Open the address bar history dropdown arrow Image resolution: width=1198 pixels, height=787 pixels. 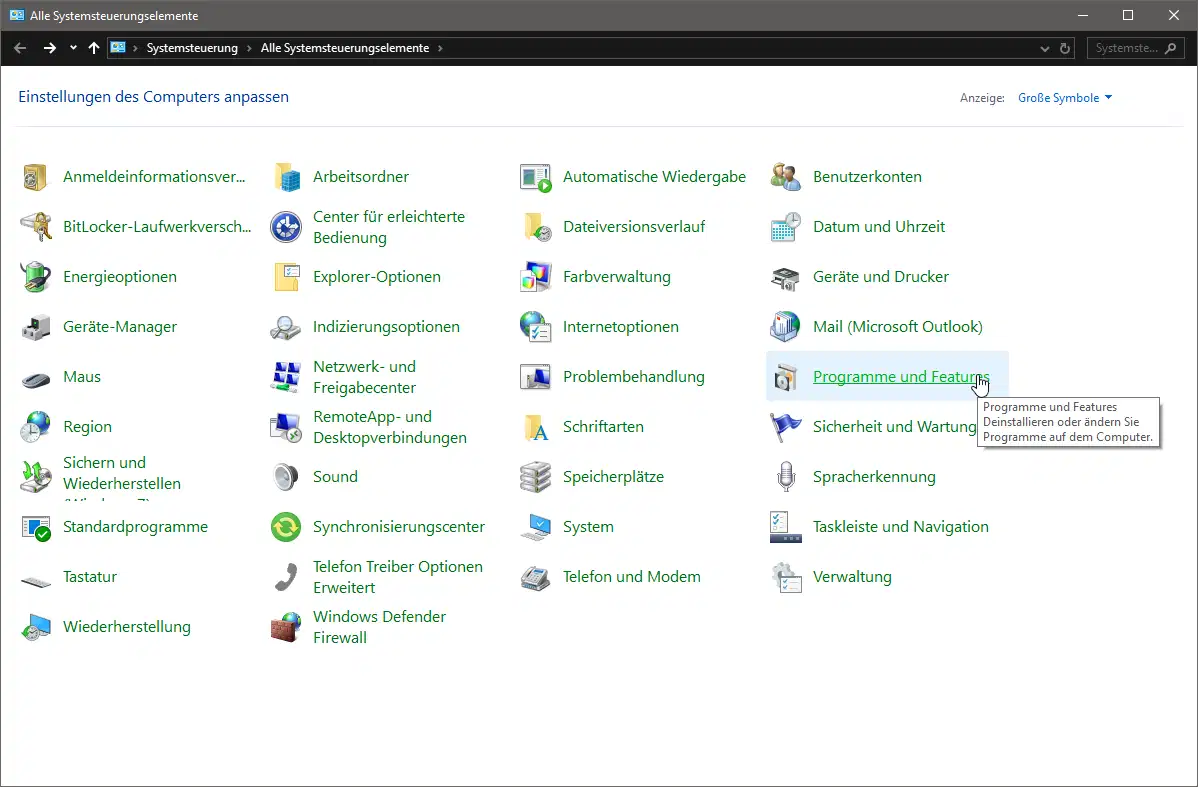tap(1044, 48)
